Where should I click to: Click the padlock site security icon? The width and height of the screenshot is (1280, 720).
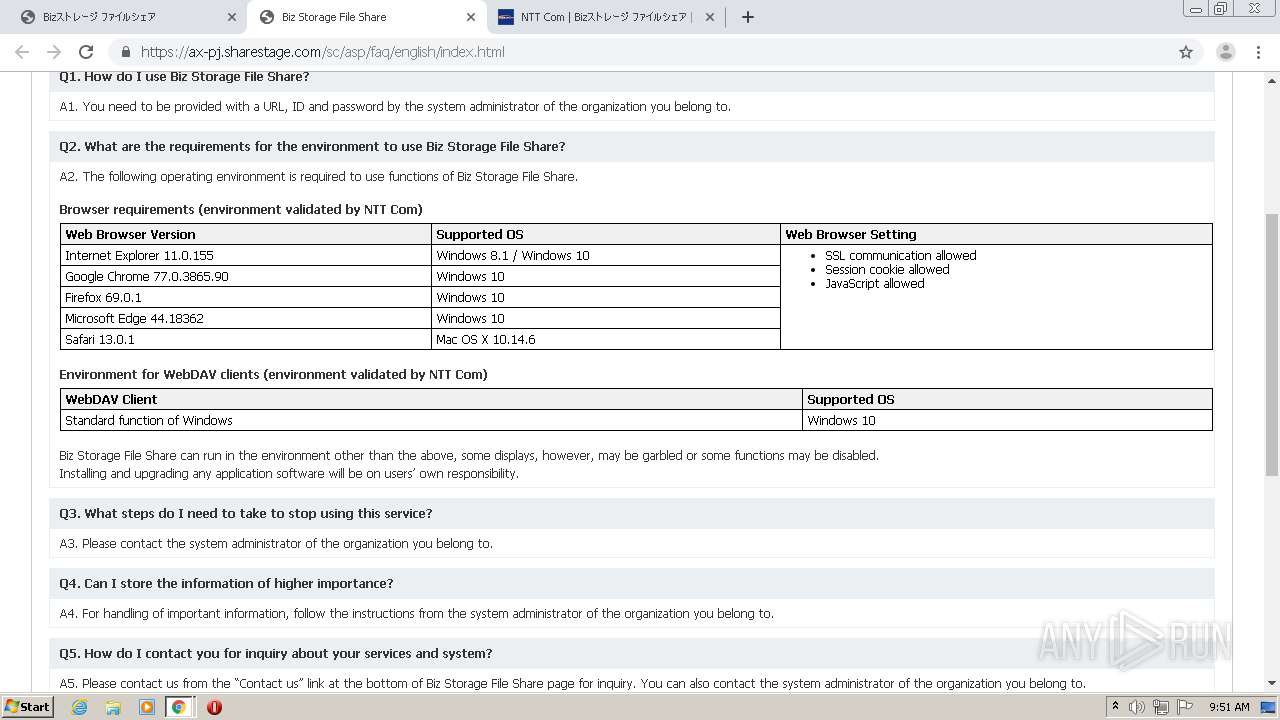pos(125,52)
